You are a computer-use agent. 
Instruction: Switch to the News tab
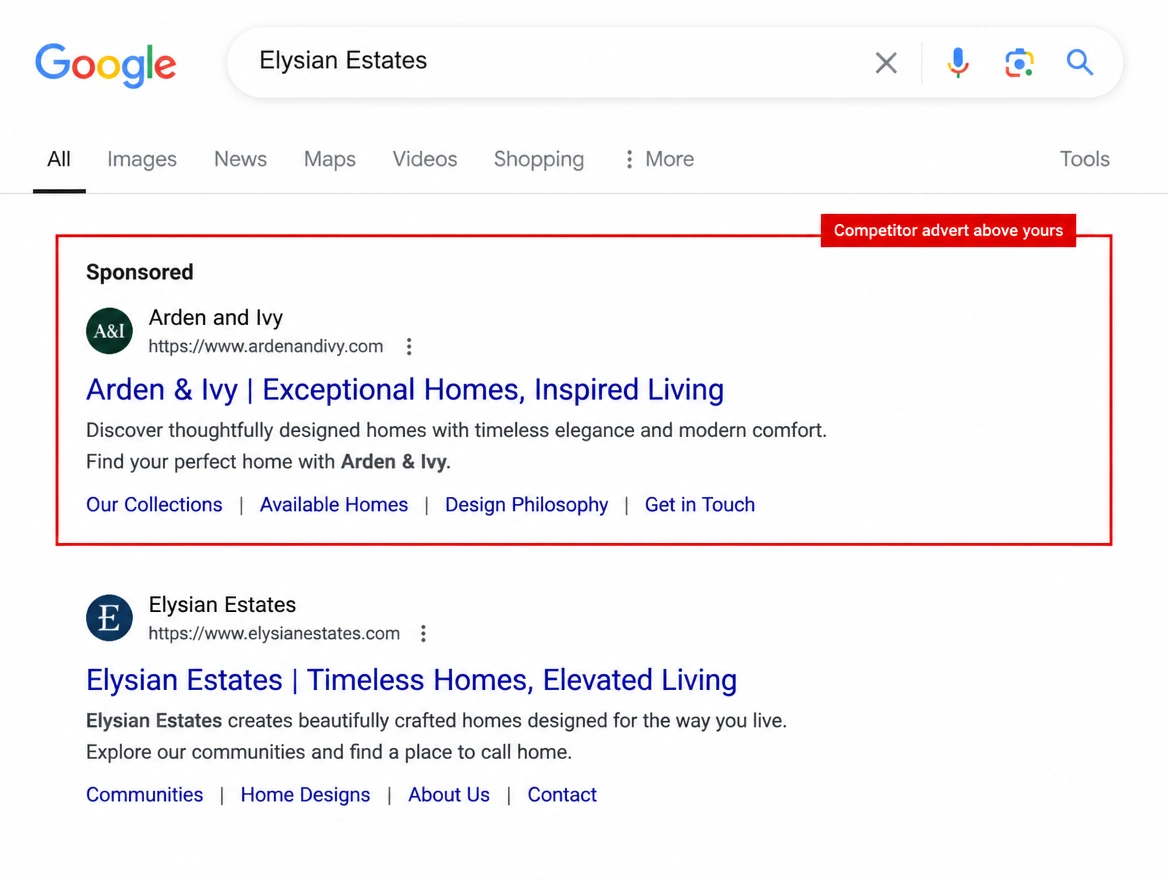(x=240, y=159)
